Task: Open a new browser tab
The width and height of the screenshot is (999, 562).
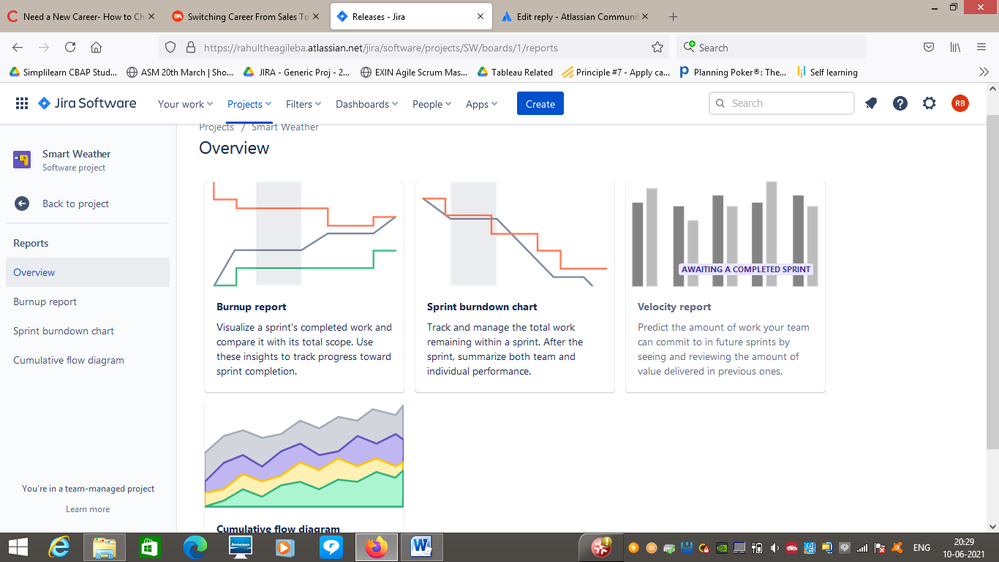Action: [x=673, y=17]
